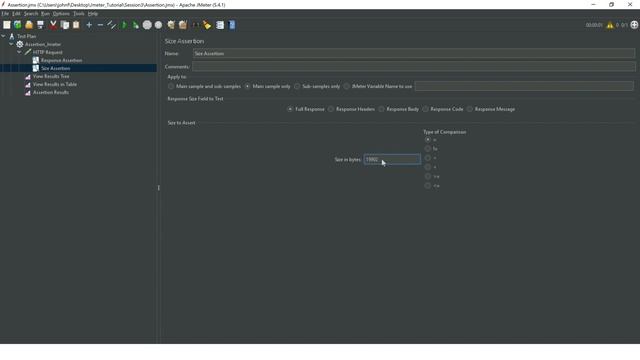This screenshot has width=640, height=360.
Task: Select JMeter Variable Name to use option
Action: coord(347,87)
